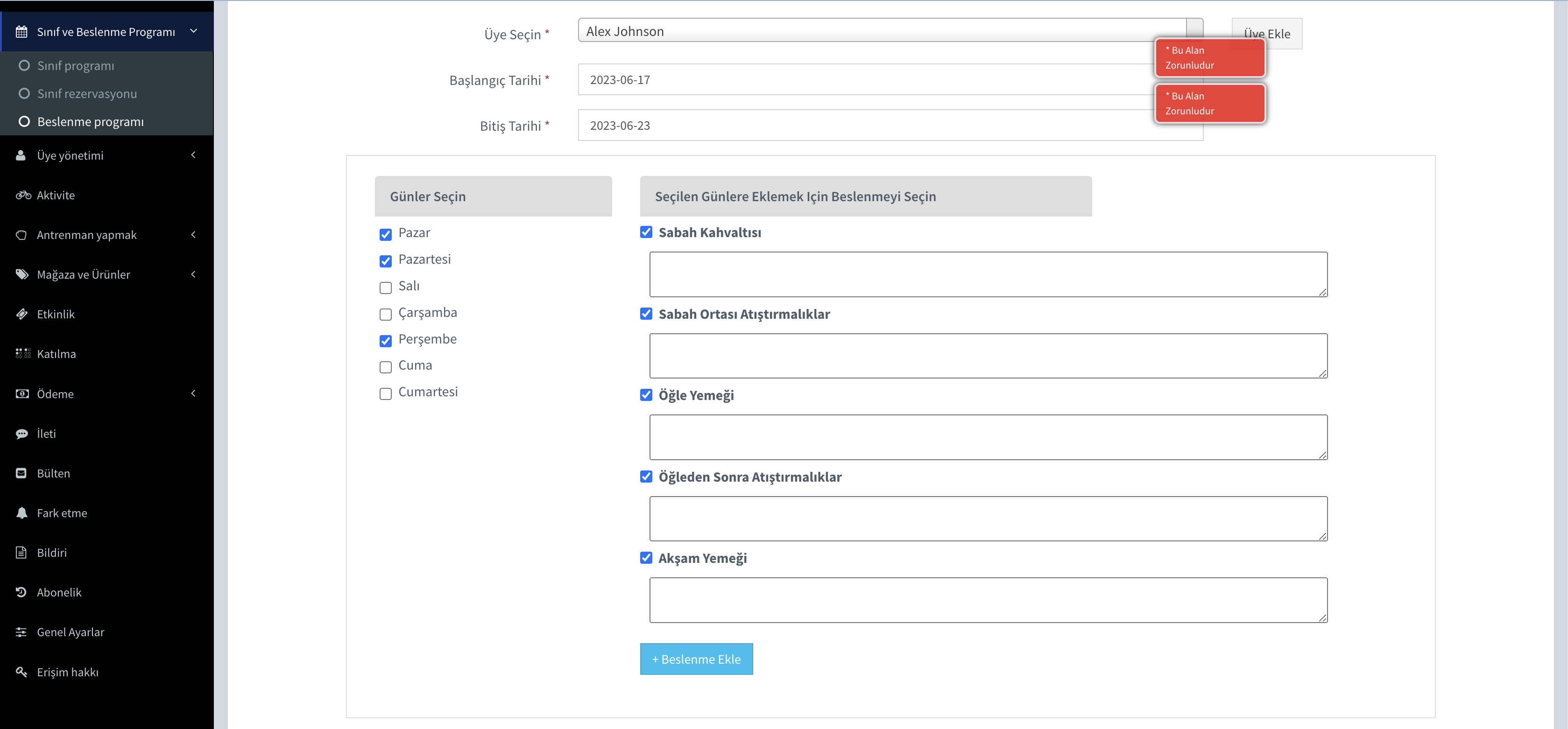
Task: Expand the Mağaza ve Ürünler submenu arrow
Action: pos(194,274)
